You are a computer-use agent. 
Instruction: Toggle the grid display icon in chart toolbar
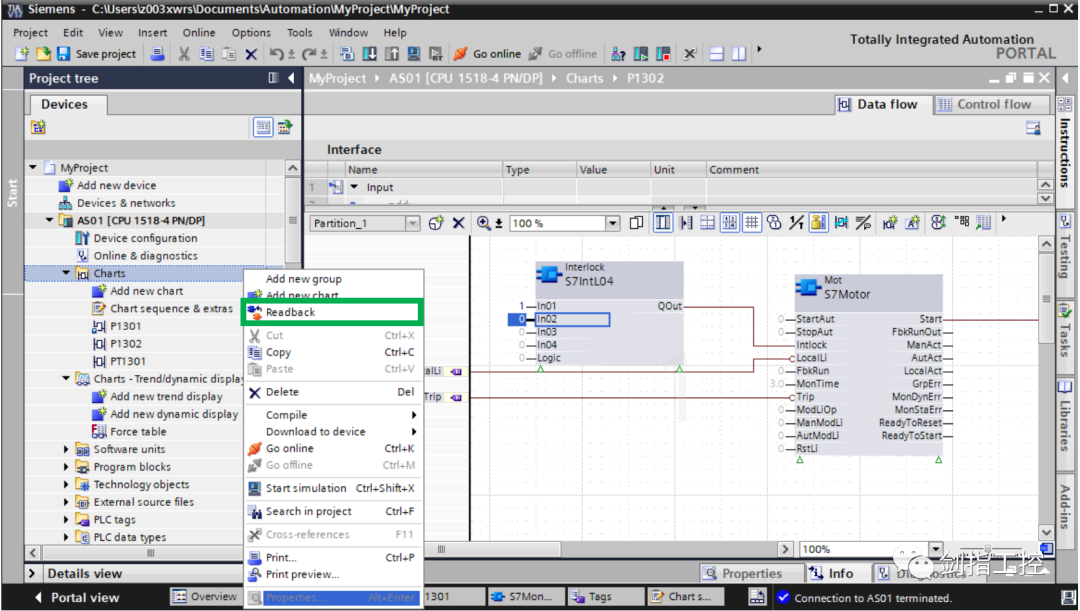pyautogui.click(x=752, y=223)
